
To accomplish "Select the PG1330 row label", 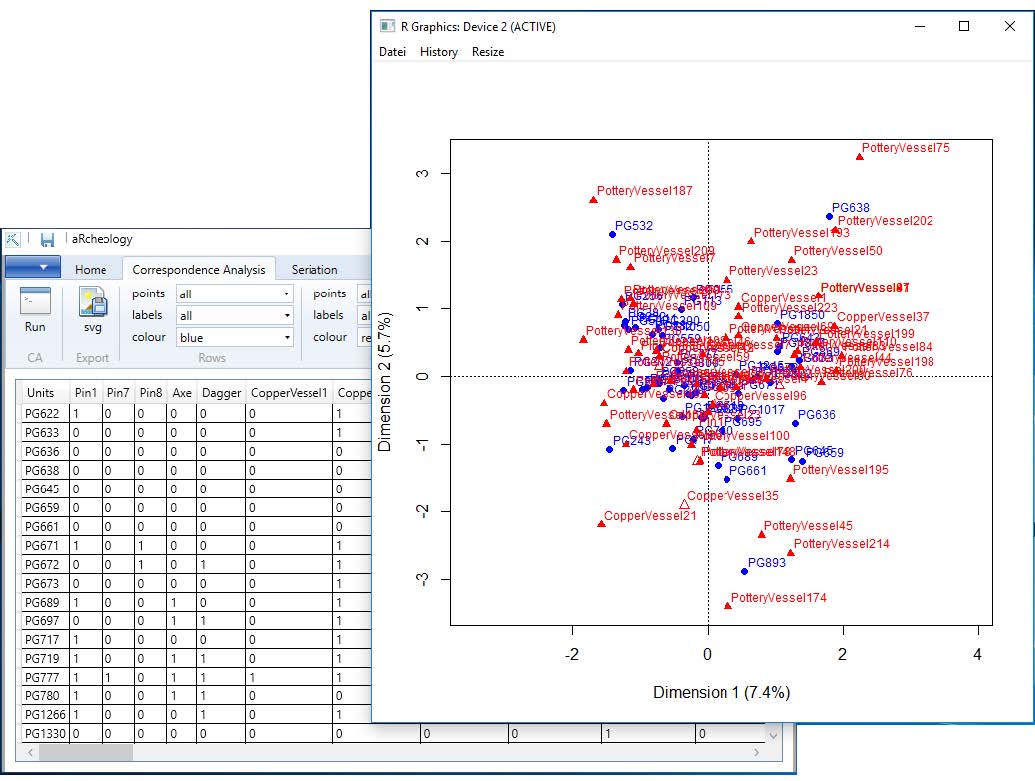I will tap(45, 733).
